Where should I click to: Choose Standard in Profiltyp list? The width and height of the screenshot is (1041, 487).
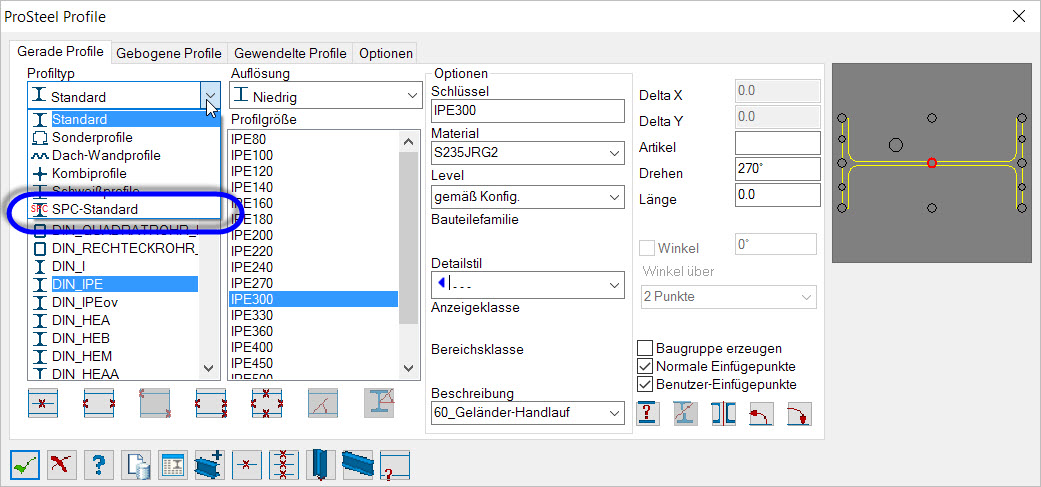pyautogui.click(x=123, y=119)
